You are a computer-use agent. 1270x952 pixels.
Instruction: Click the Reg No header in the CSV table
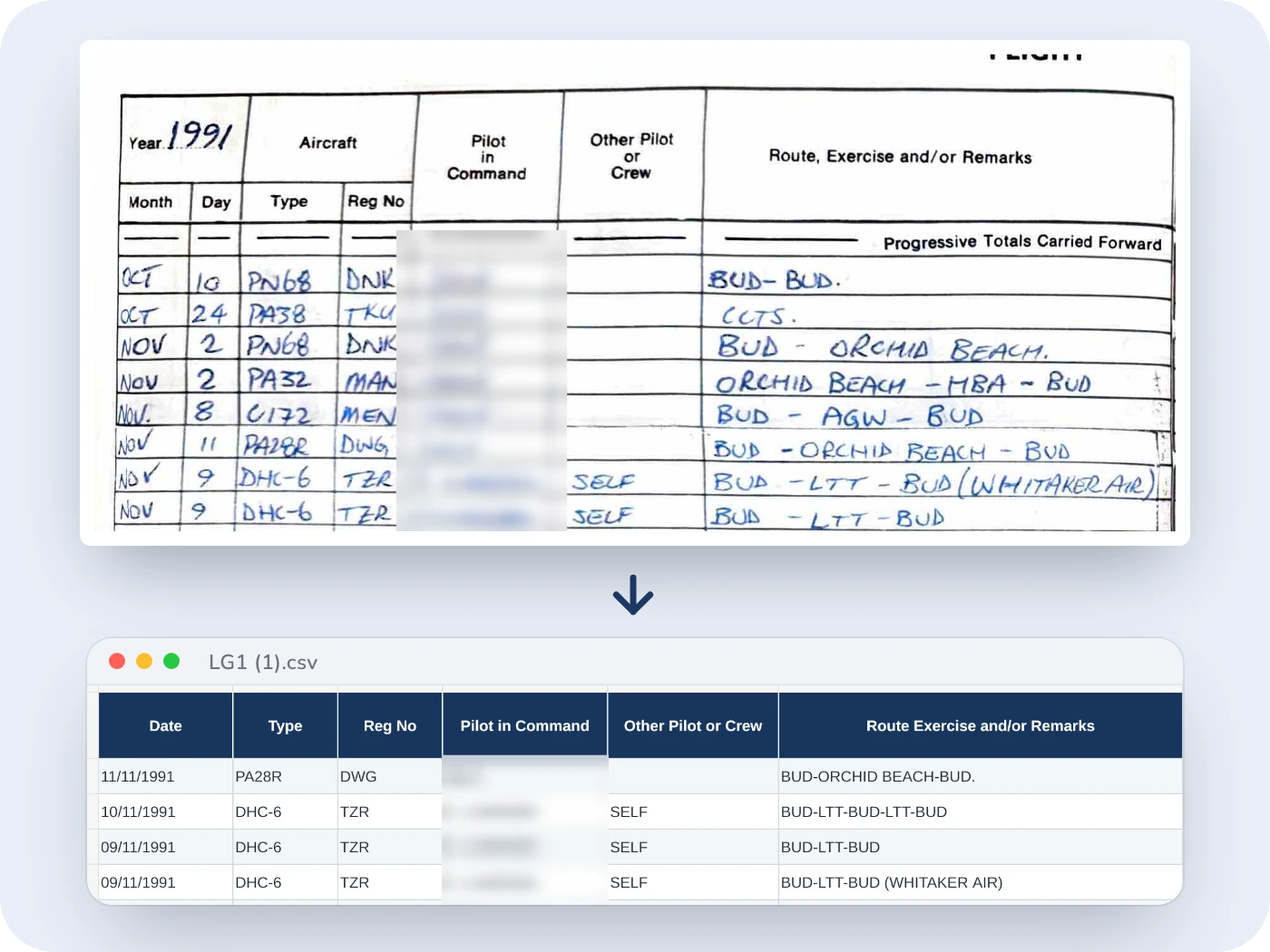(x=390, y=725)
